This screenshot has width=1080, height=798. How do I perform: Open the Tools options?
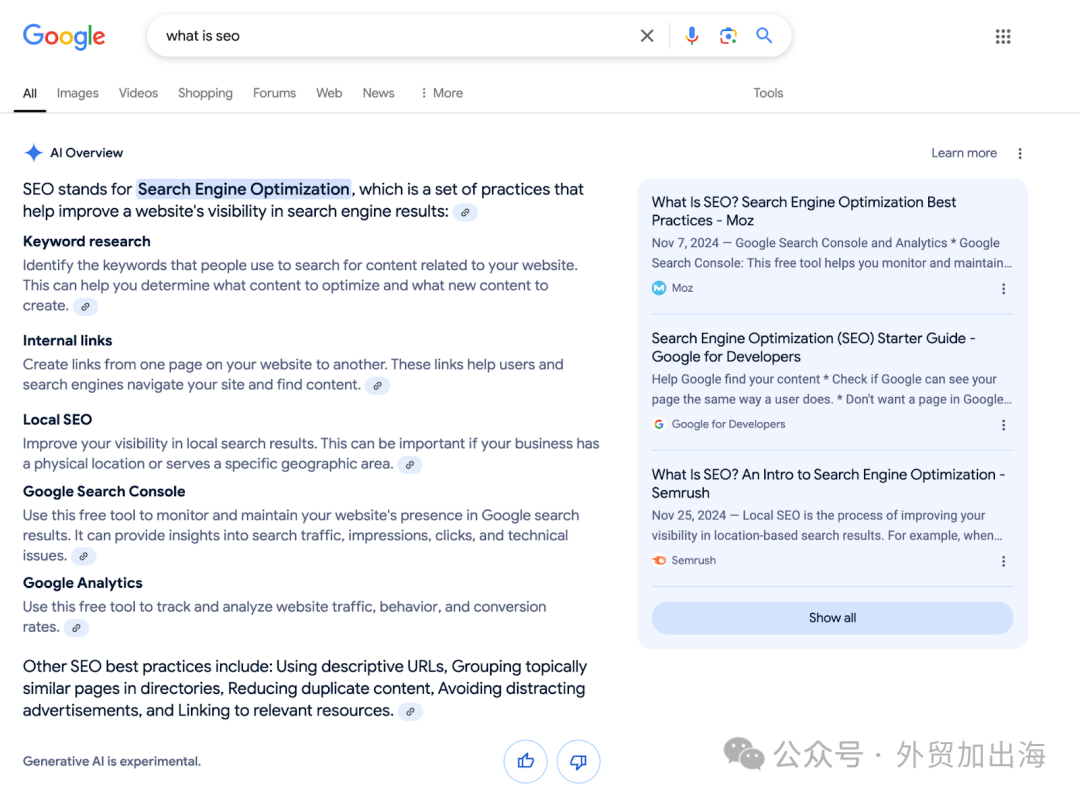coord(768,93)
